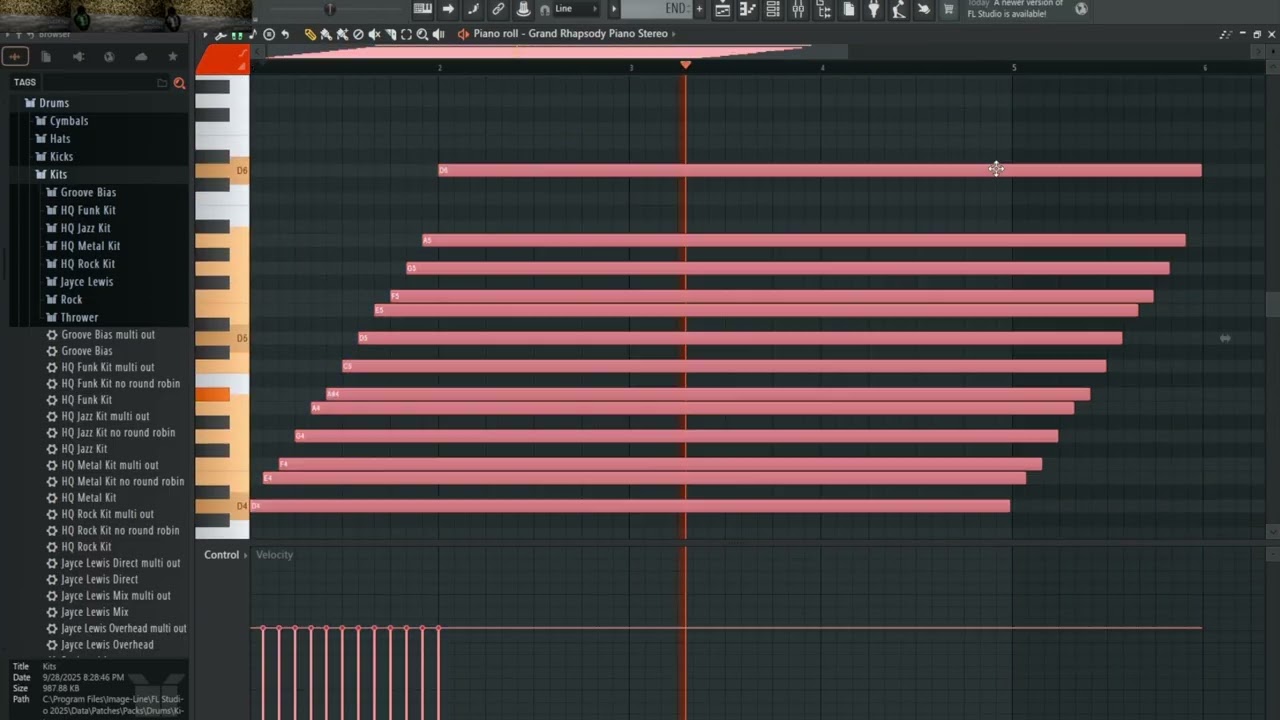Open the Mixer view icon
Screen dimensions: 1280x720
click(798, 9)
